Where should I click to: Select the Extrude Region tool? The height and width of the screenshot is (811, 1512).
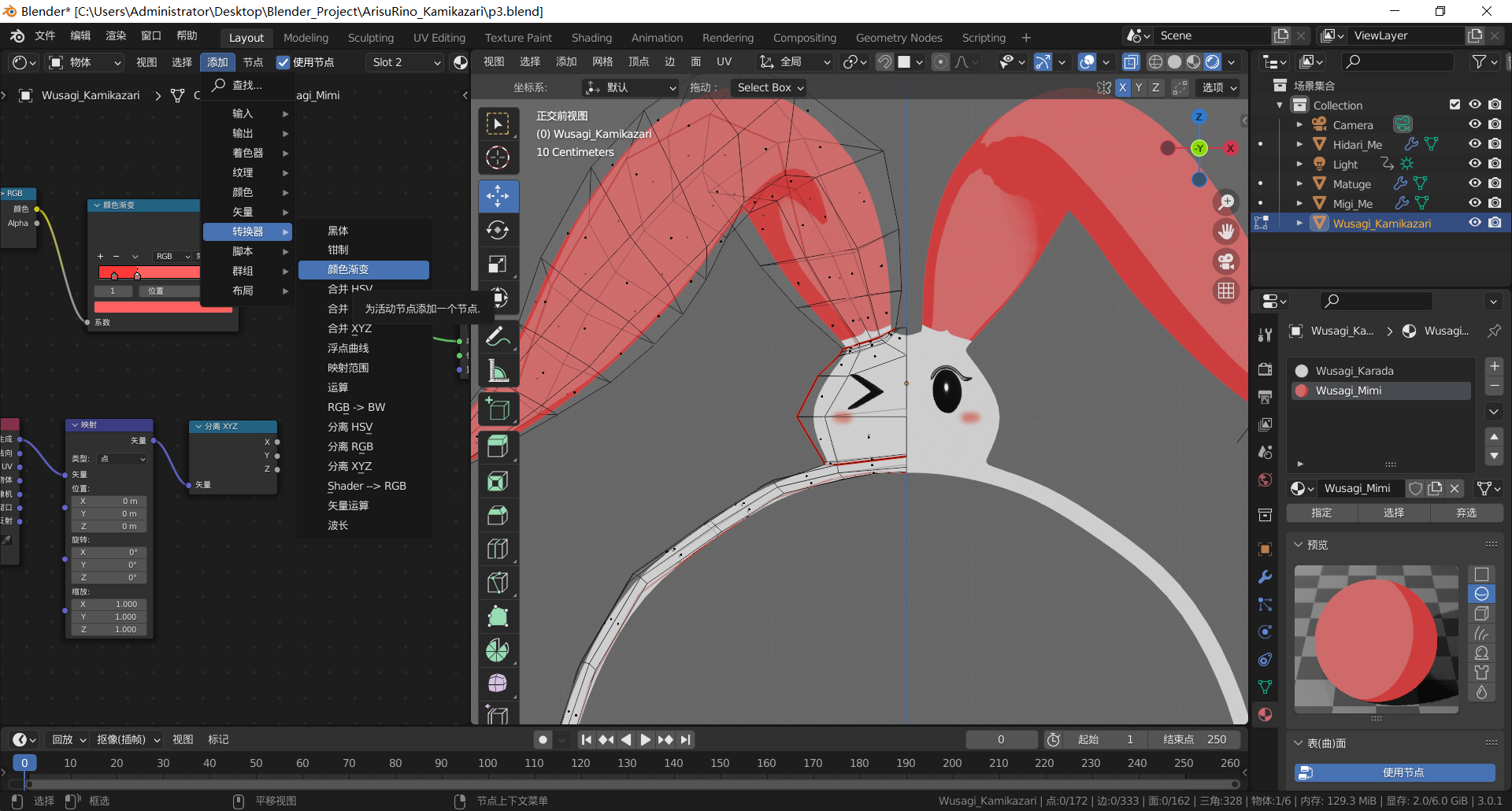click(498, 447)
